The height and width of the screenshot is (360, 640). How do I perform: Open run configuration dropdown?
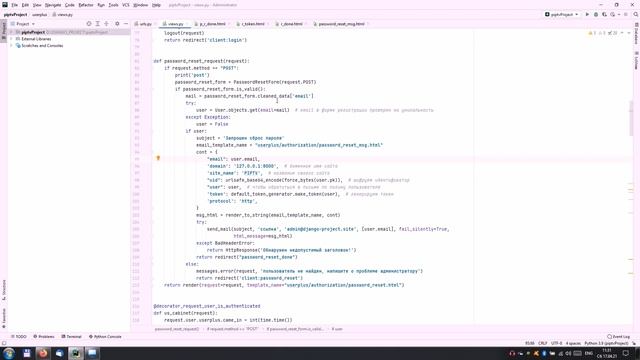coord(562,14)
